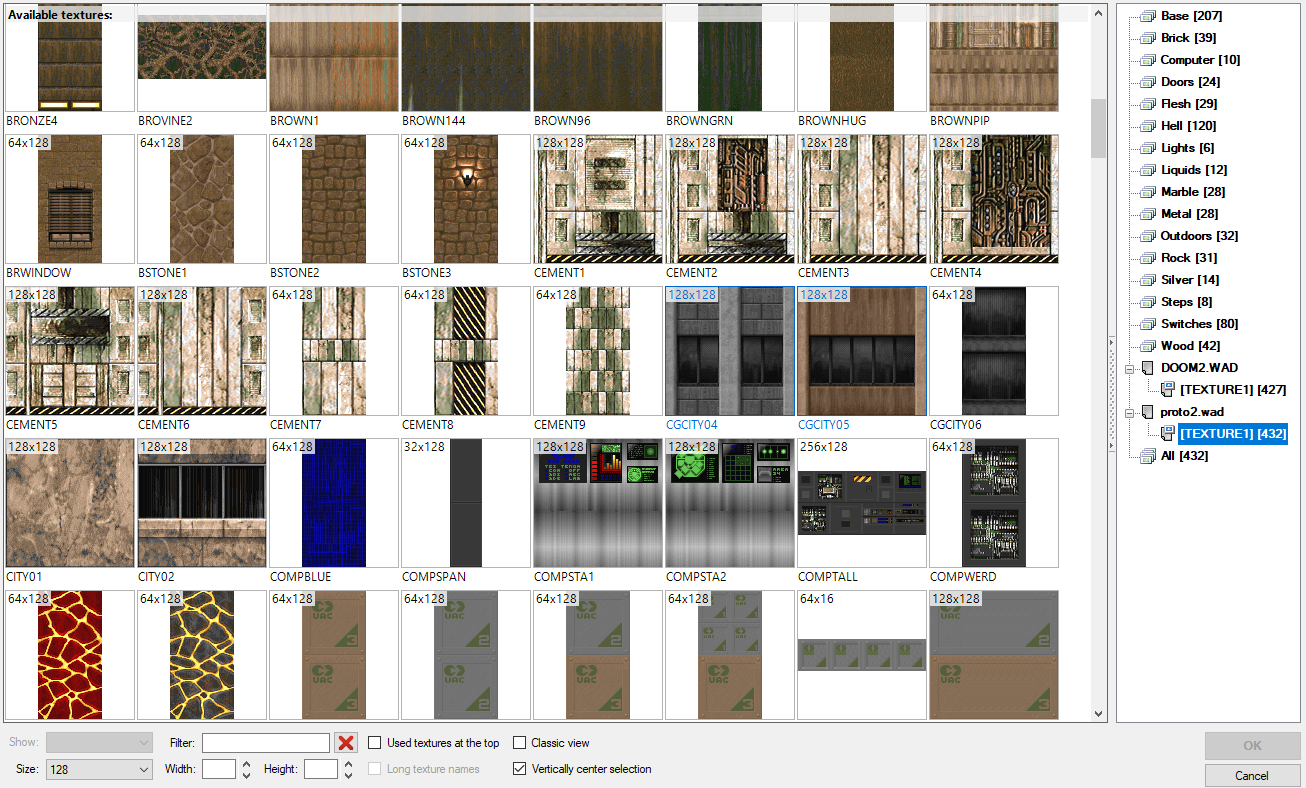This screenshot has height=788, width=1306.
Task: Click the vertical scrollbar down arrow
Action: tap(1099, 714)
